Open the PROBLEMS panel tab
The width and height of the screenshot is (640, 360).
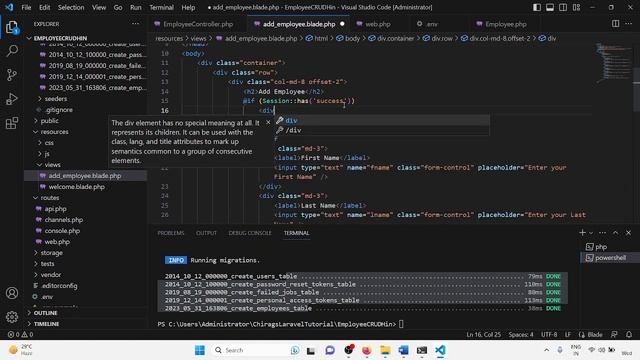(171, 233)
